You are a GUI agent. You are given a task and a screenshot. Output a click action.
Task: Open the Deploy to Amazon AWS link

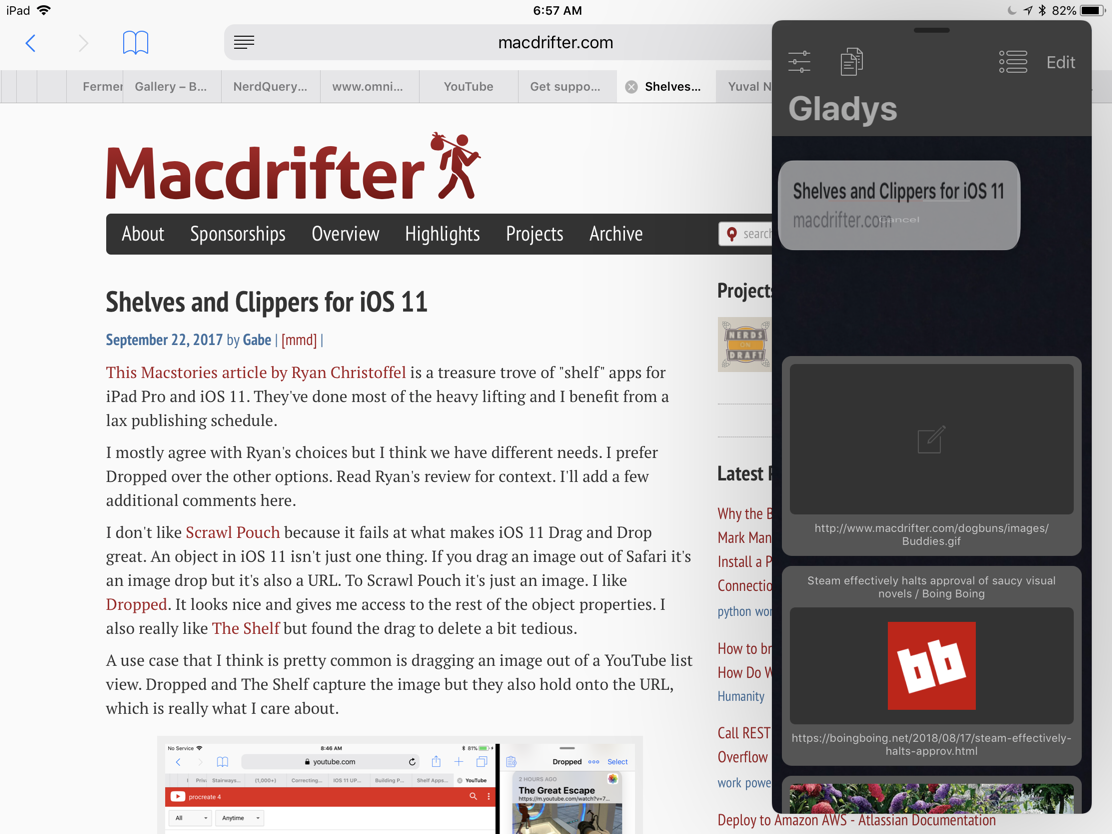(x=857, y=821)
